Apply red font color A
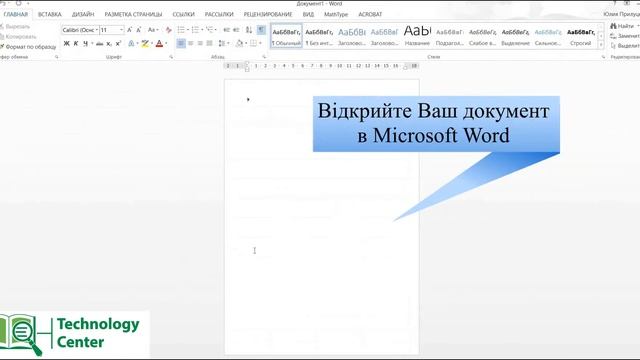This screenshot has height=360, width=640. coord(159,43)
